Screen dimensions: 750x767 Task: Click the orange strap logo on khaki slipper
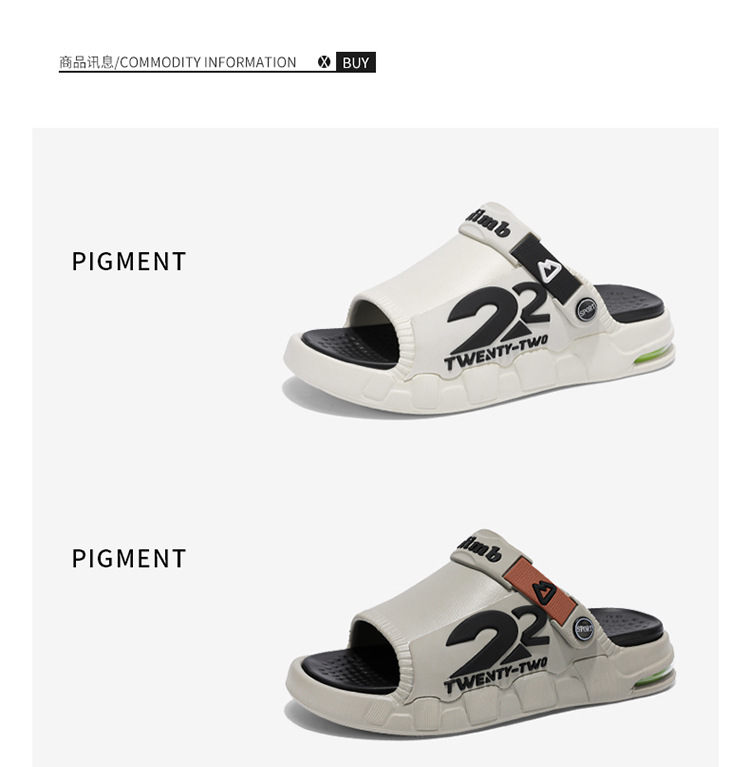542,591
